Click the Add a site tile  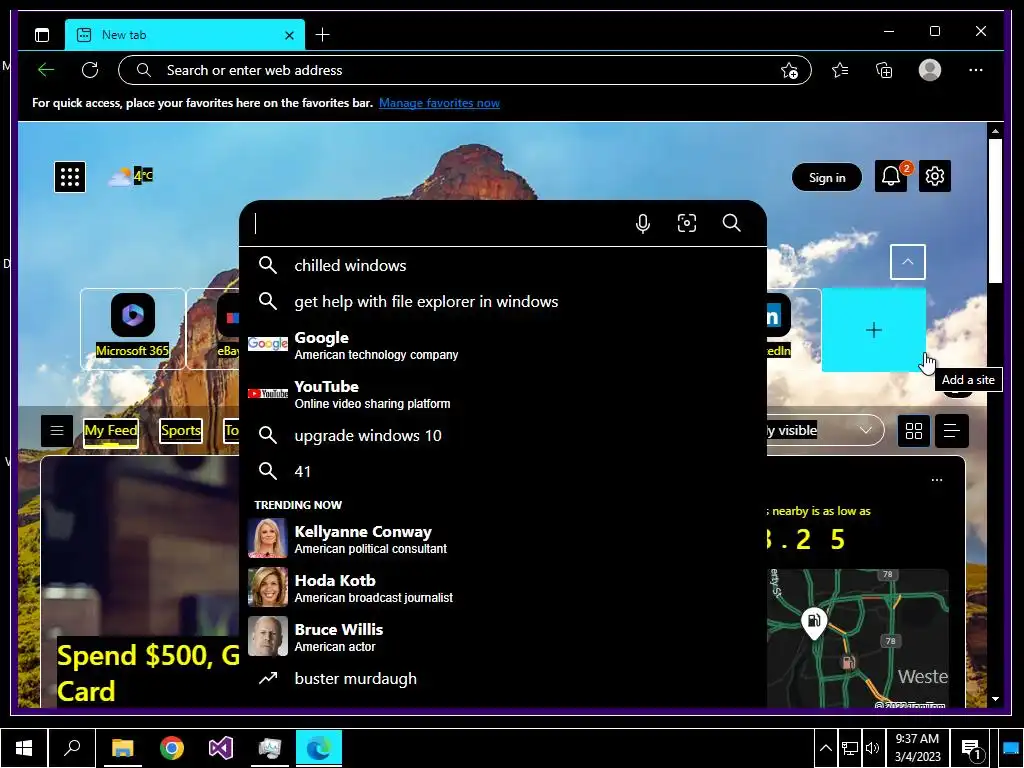pos(874,330)
